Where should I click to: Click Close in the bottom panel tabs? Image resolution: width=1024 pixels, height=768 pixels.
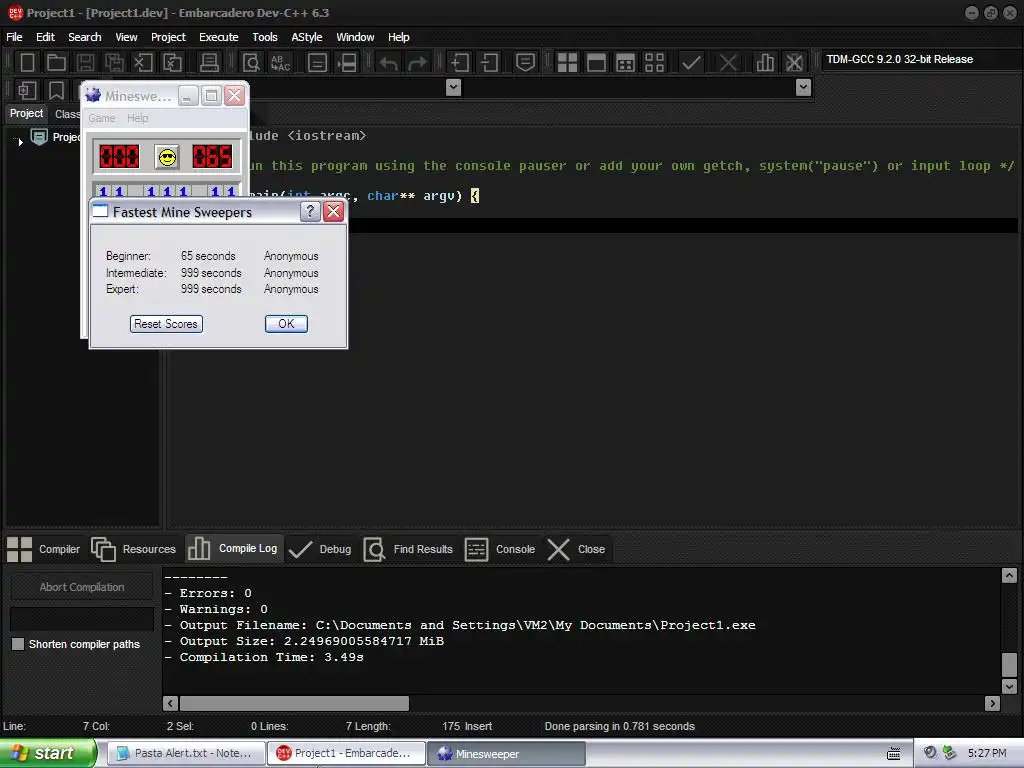577,549
